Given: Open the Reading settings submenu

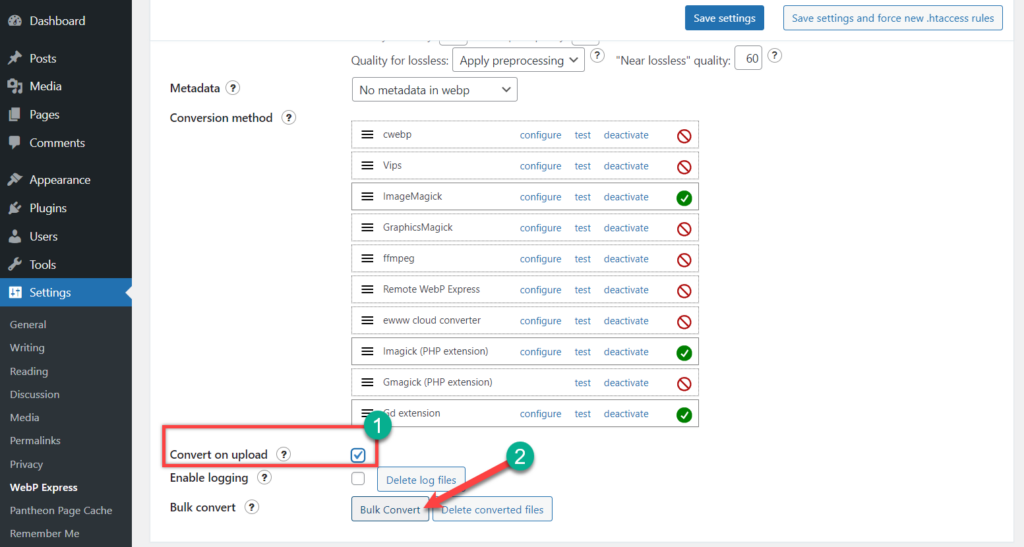Looking at the screenshot, I should tap(29, 371).
